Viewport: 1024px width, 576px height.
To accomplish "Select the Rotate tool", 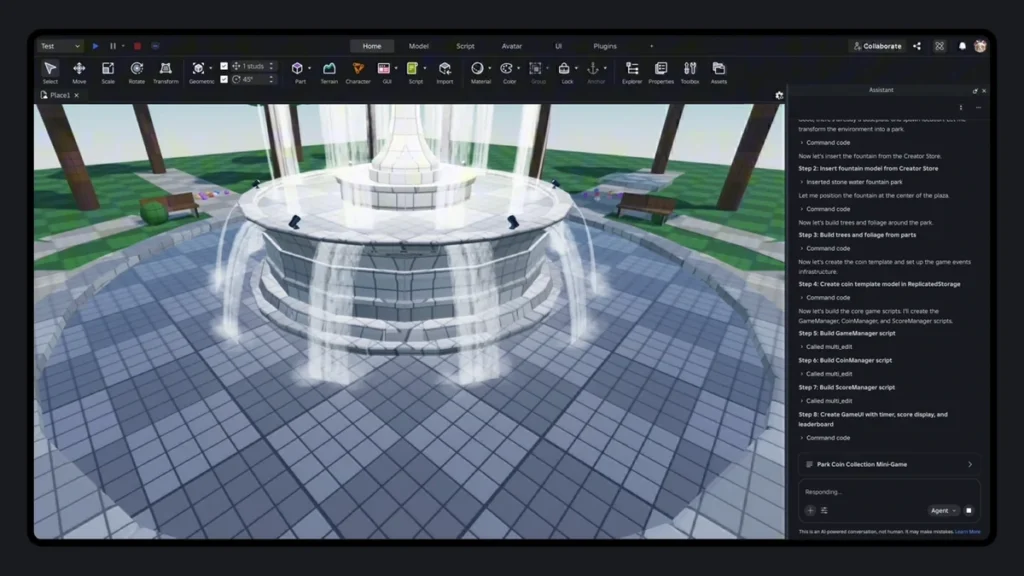I will pos(136,70).
